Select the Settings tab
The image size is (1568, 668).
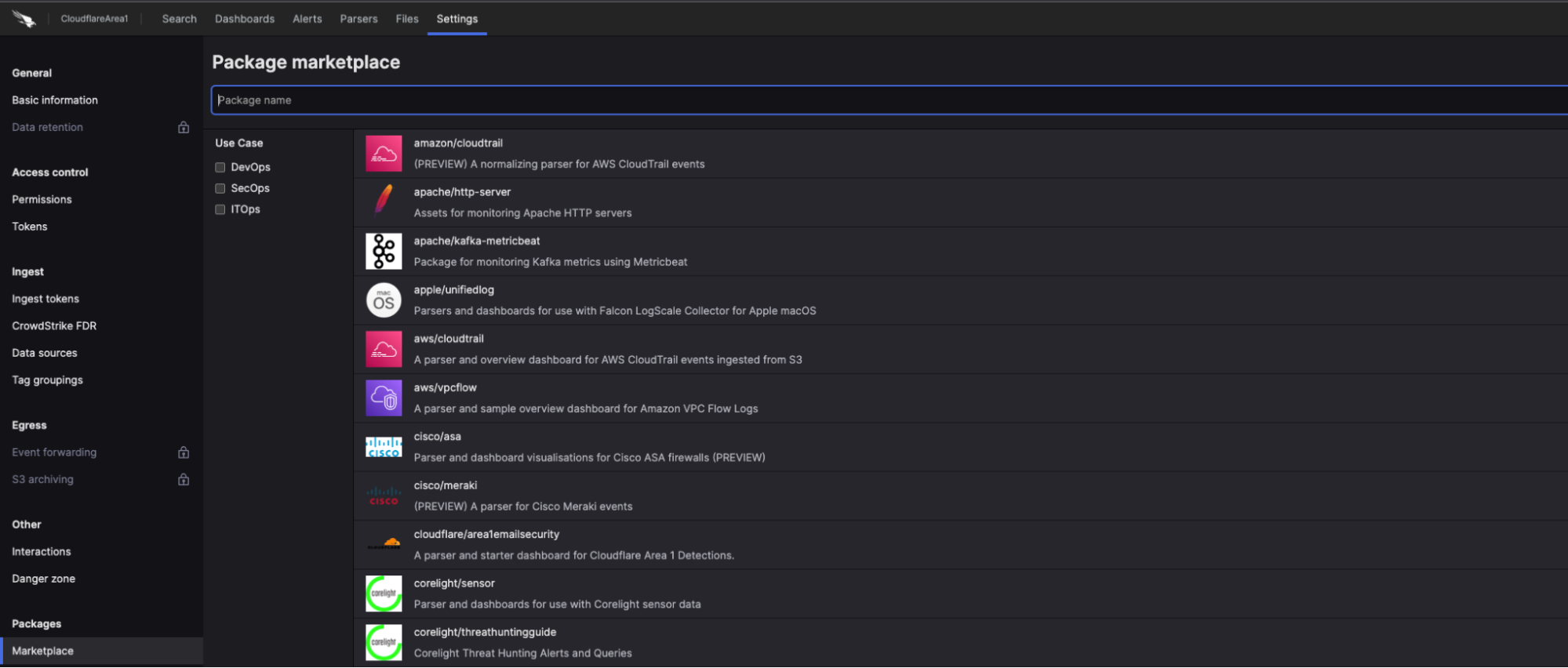457,19
